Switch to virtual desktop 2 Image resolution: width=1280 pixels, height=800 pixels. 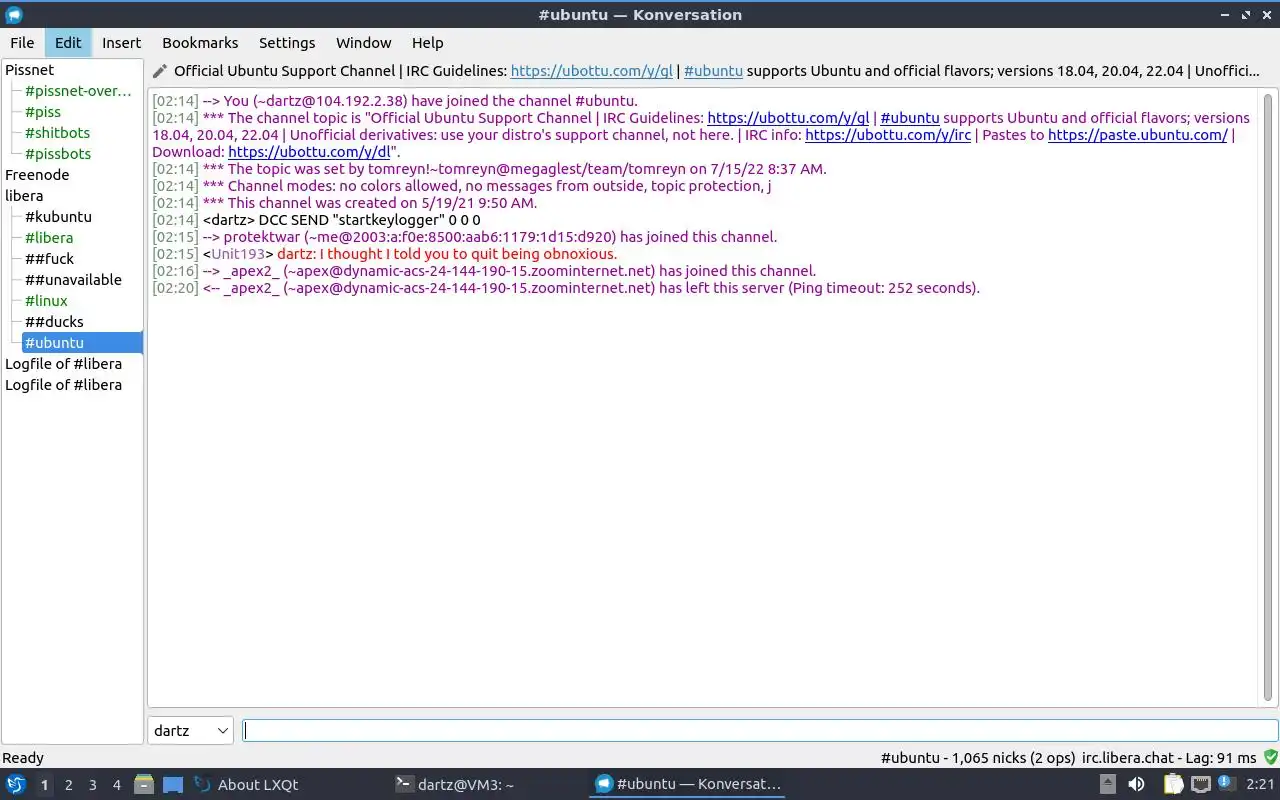[x=69, y=785]
